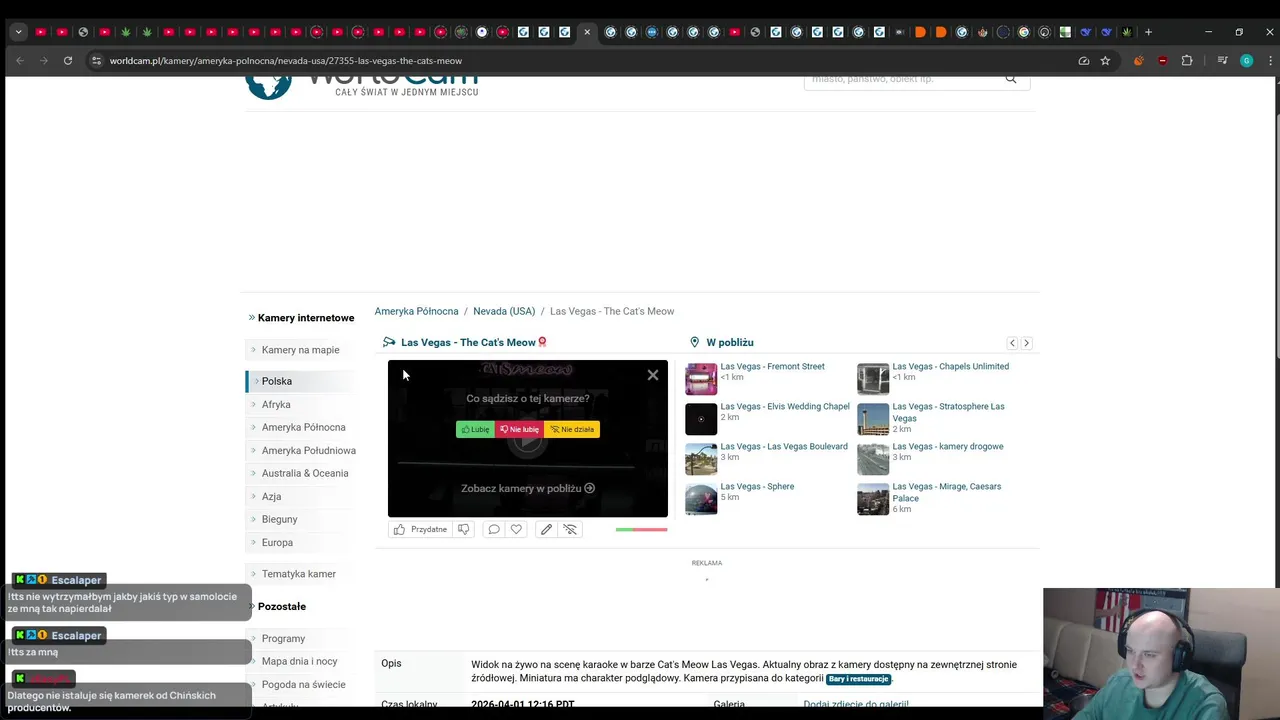Open Chrome profile avatar G

[1246, 61]
